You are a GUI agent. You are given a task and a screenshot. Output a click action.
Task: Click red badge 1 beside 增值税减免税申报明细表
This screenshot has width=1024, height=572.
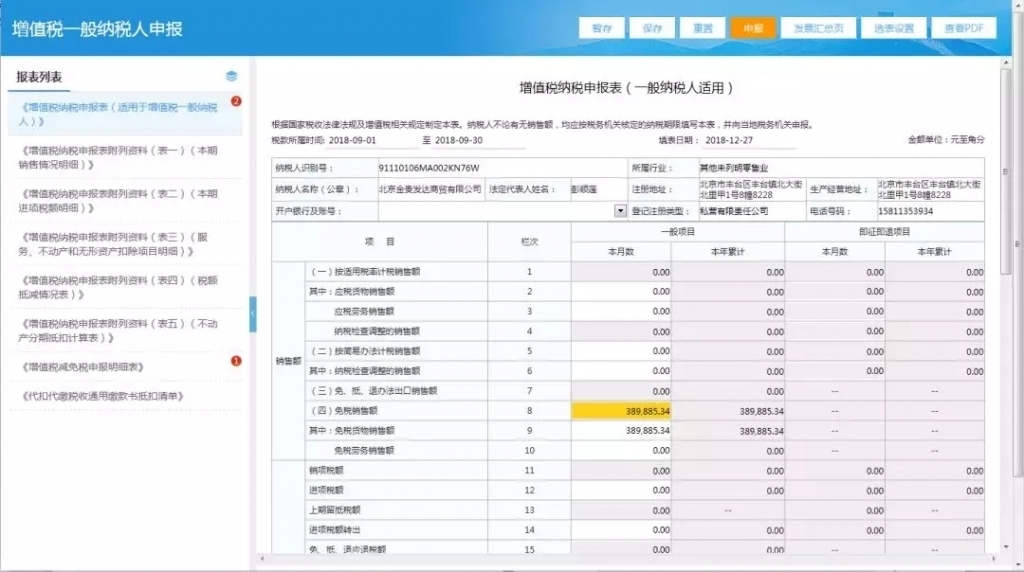236,361
